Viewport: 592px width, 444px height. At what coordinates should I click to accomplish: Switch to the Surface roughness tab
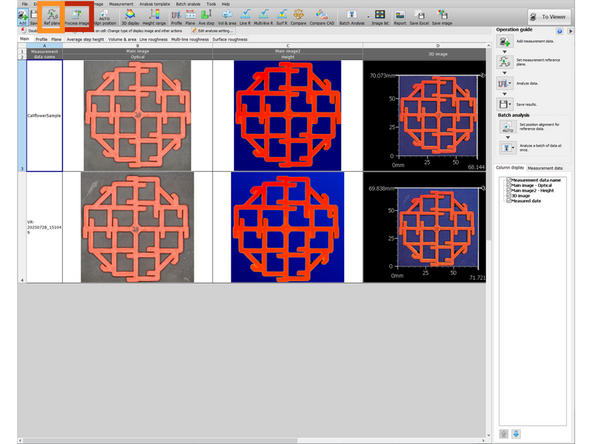click(x=230, y=39)
